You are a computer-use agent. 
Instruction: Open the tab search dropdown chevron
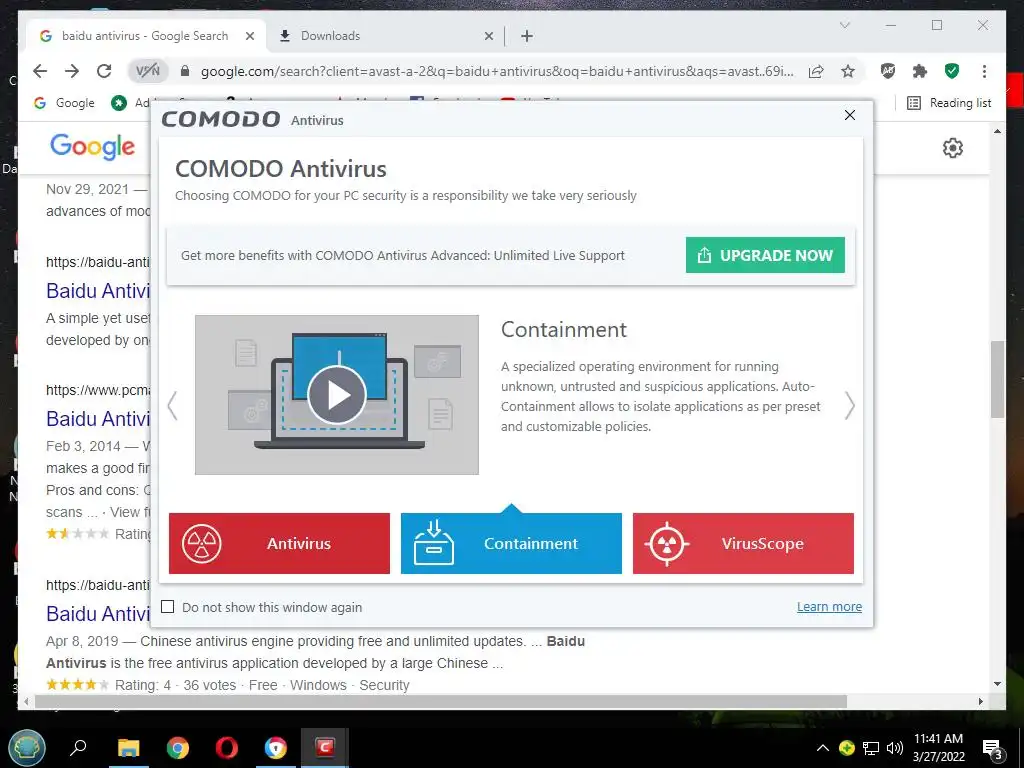844,25
